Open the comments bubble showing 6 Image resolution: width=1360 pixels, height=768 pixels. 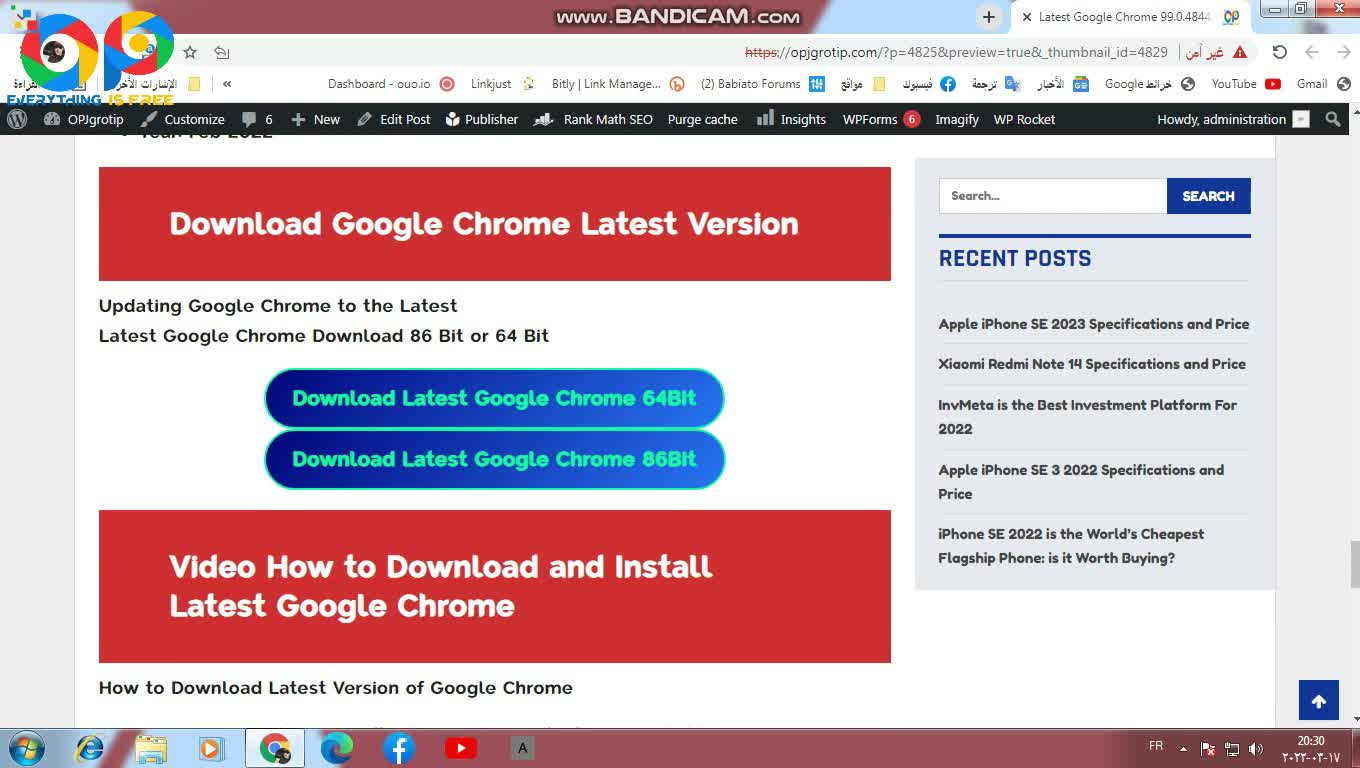(257, 119)
